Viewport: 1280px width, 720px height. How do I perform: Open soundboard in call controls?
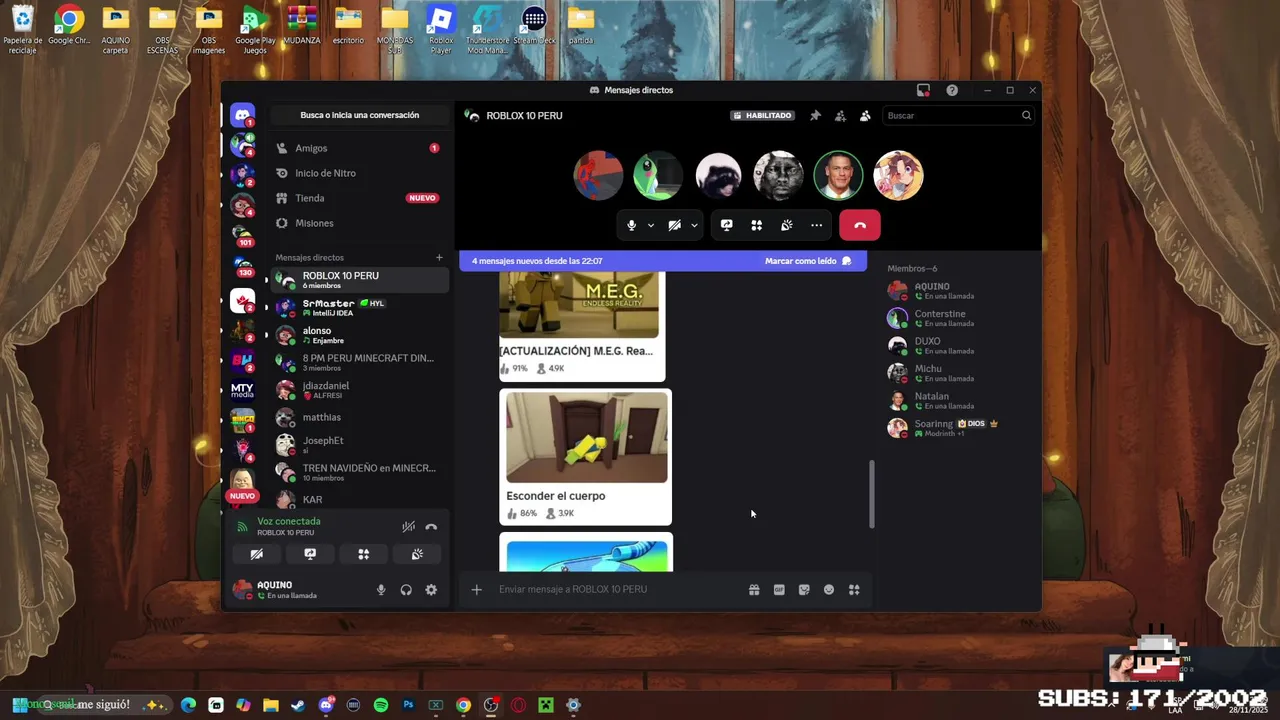[x=787, y=225]
